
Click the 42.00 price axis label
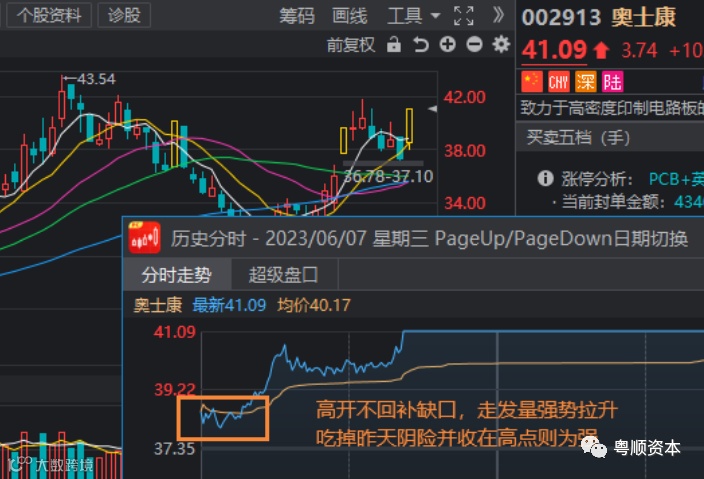click(x=465, y=97)
